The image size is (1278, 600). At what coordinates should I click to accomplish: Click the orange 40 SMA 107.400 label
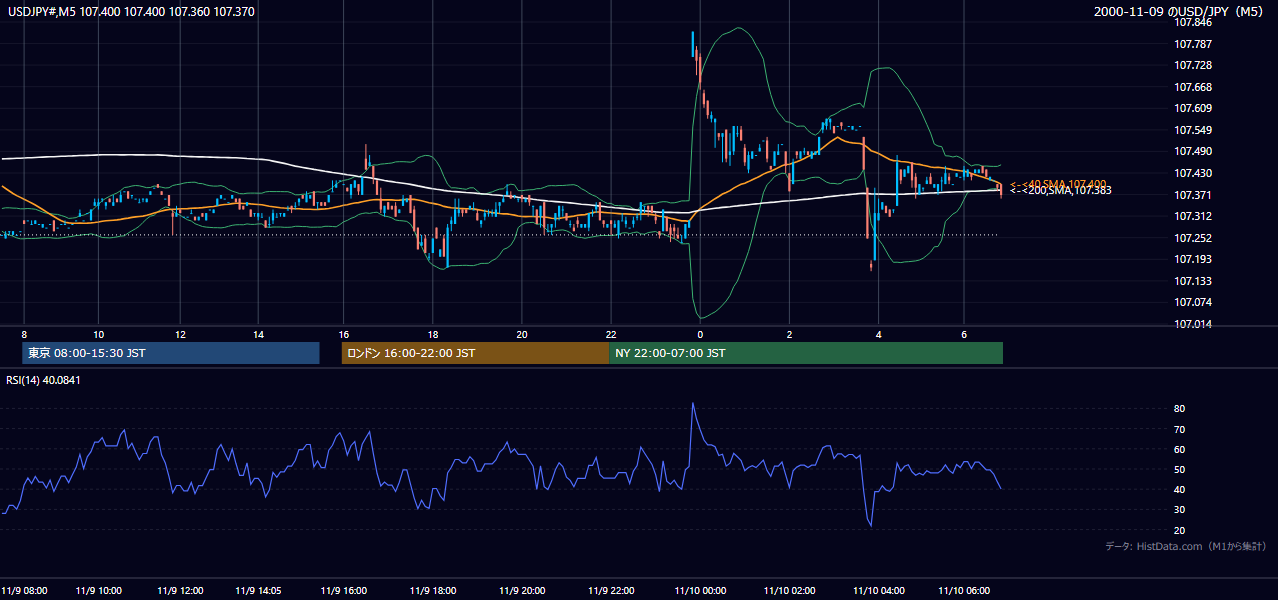click(x=1060, y=184)
